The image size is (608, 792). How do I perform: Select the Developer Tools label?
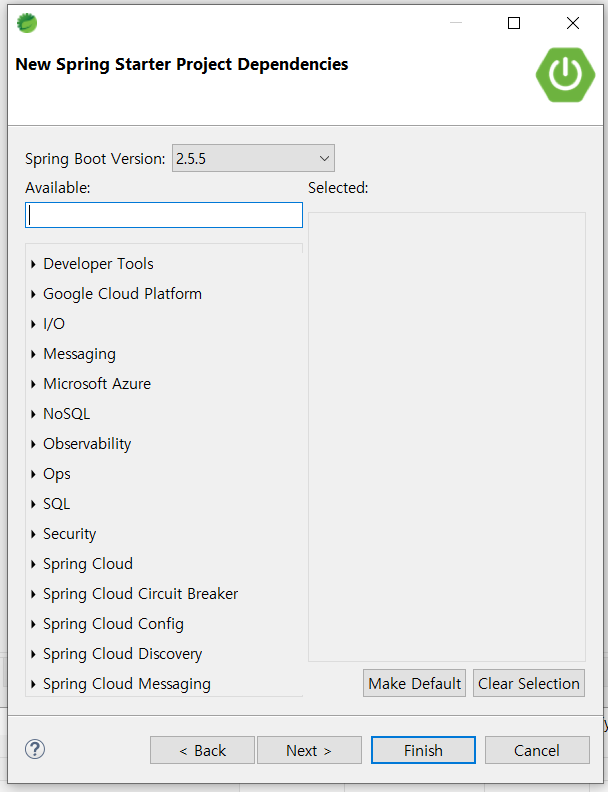(98, 264)
